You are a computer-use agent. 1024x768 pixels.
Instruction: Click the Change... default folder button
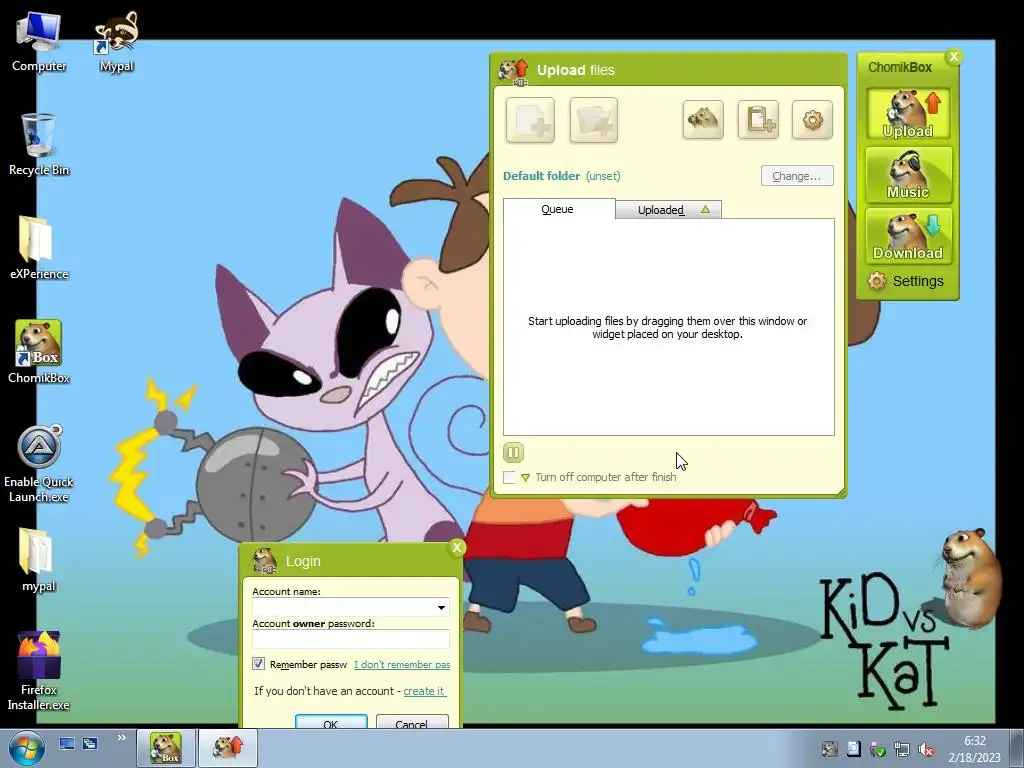click(x=797, y=176)
